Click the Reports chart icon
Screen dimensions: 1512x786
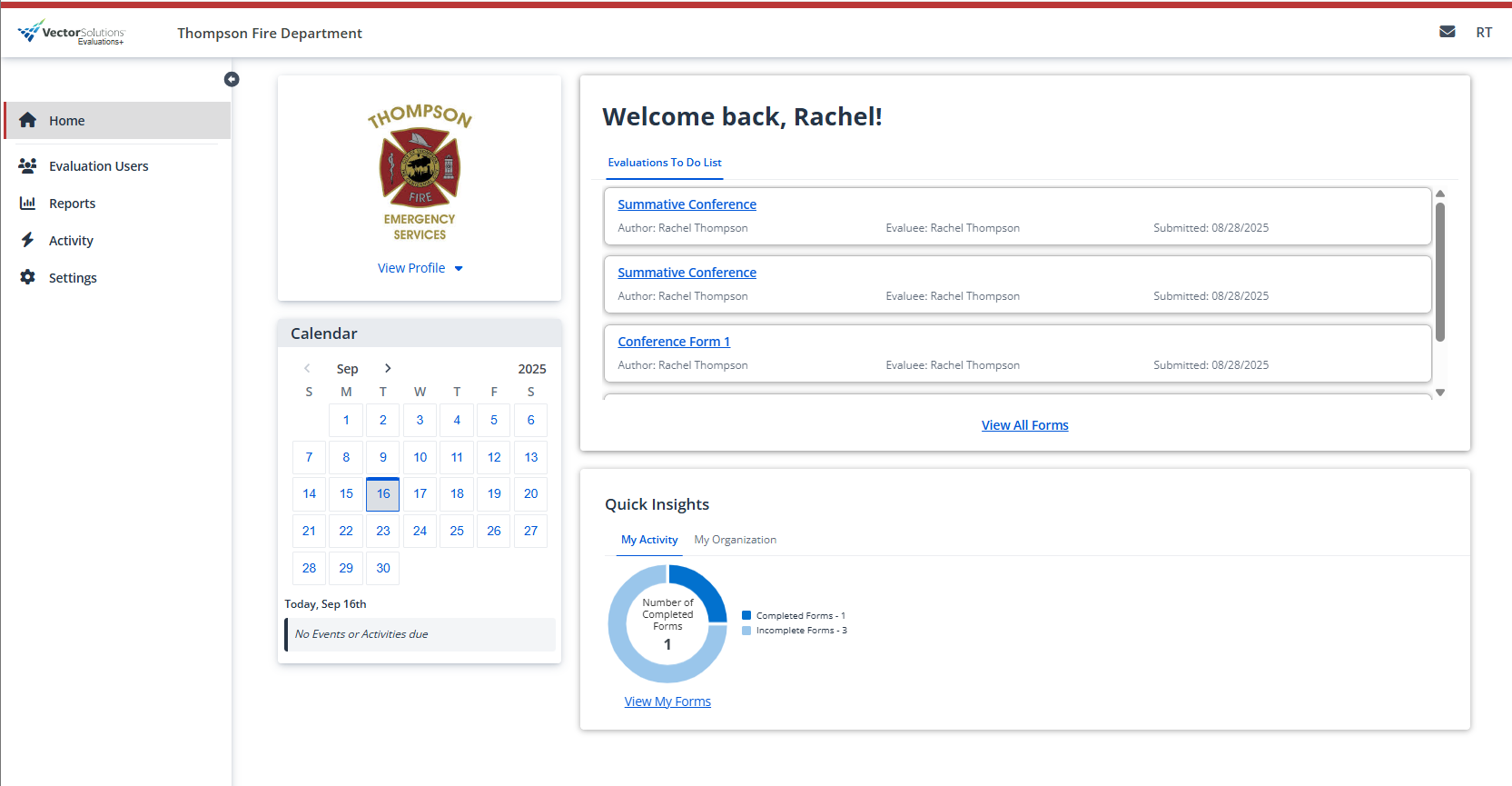[28, 203]
